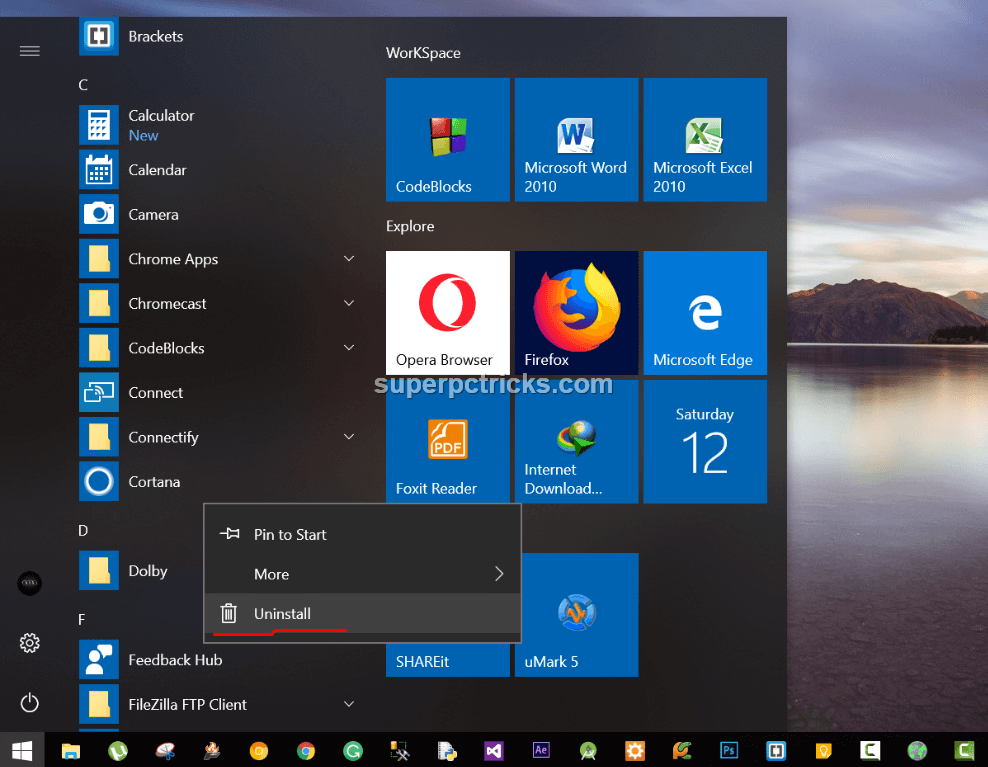Image resolution: width=988 pixels, height=767 pixels.
Task: Open Google Chrome from the taskbar
Action: [x=306, y=751]
